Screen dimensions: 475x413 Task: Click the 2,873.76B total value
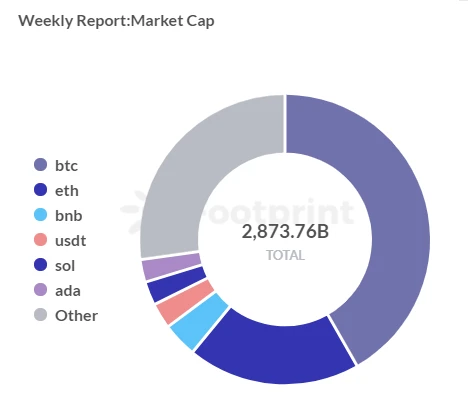285,232
